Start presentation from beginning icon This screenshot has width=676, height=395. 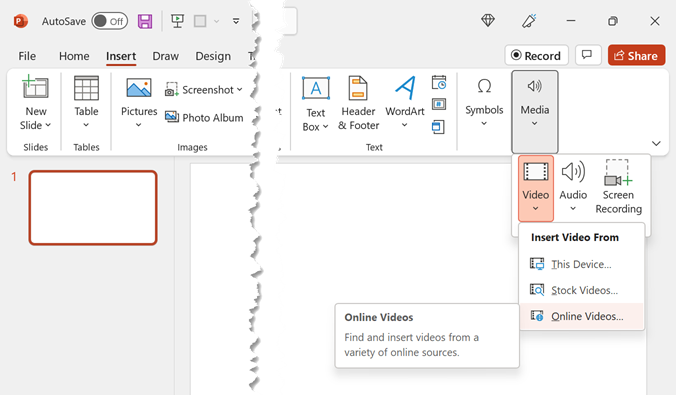point(177,21)
